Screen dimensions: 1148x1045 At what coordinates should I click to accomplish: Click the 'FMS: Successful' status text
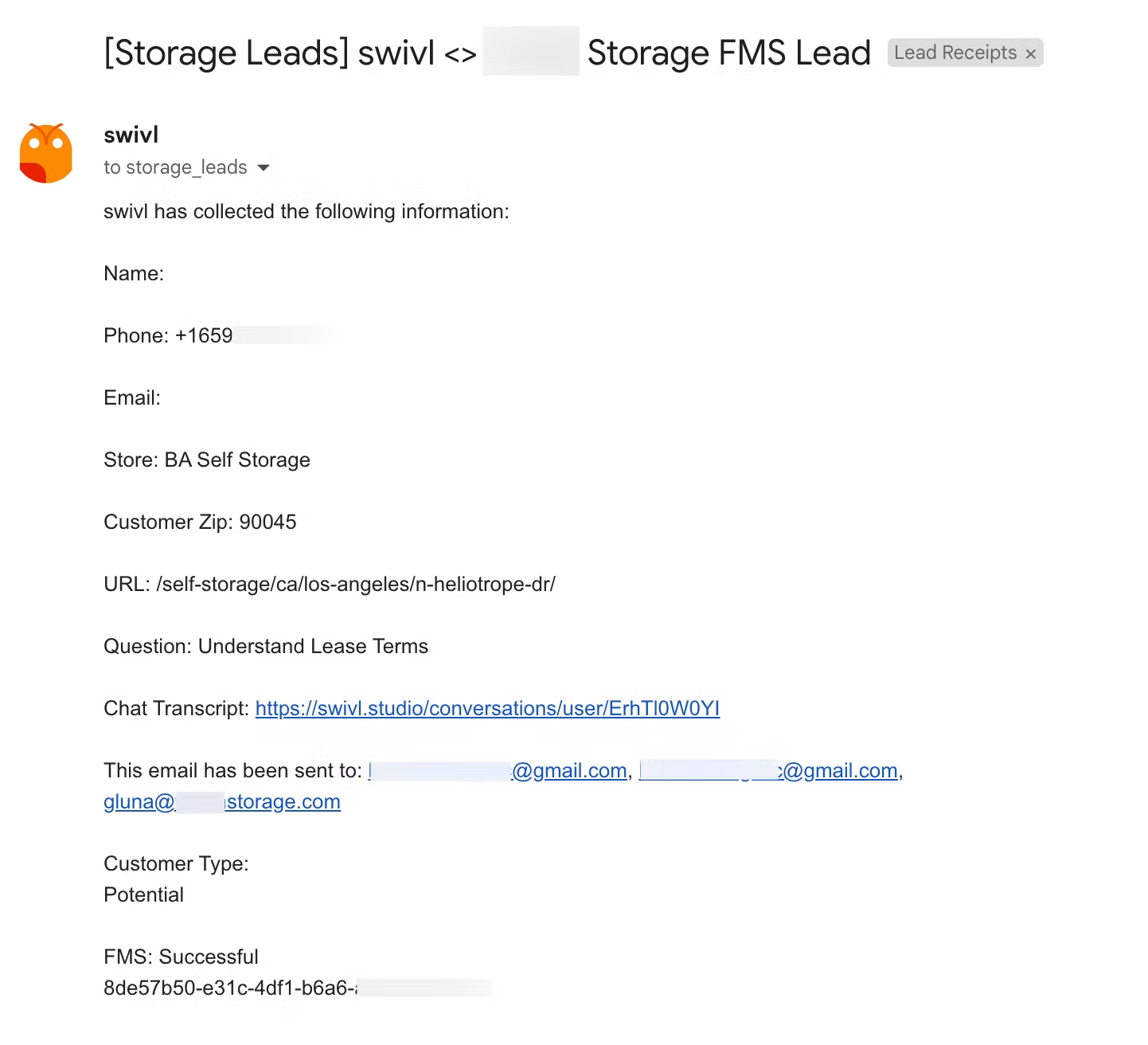pos(182,957)
